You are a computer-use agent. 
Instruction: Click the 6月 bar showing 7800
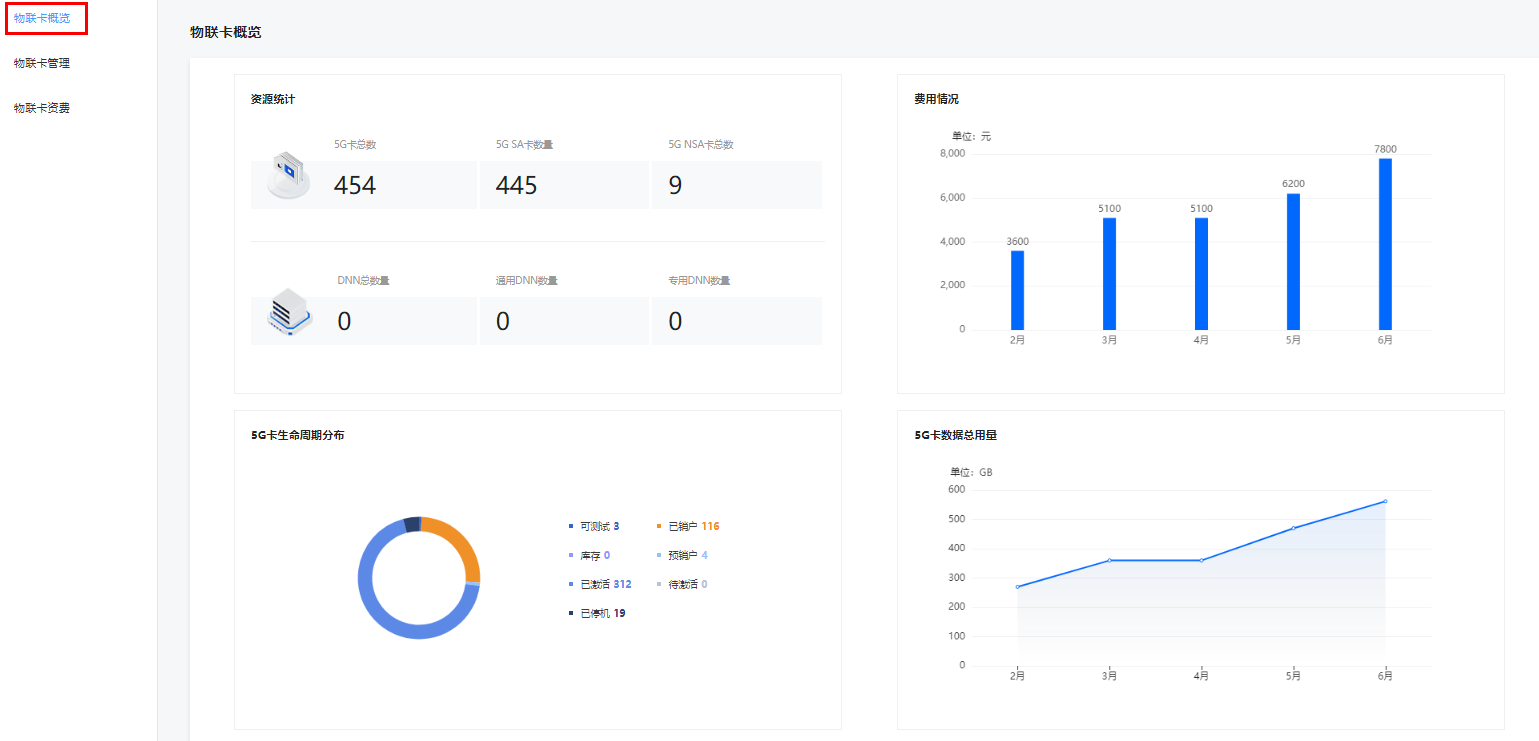[x=1385, y=244]
